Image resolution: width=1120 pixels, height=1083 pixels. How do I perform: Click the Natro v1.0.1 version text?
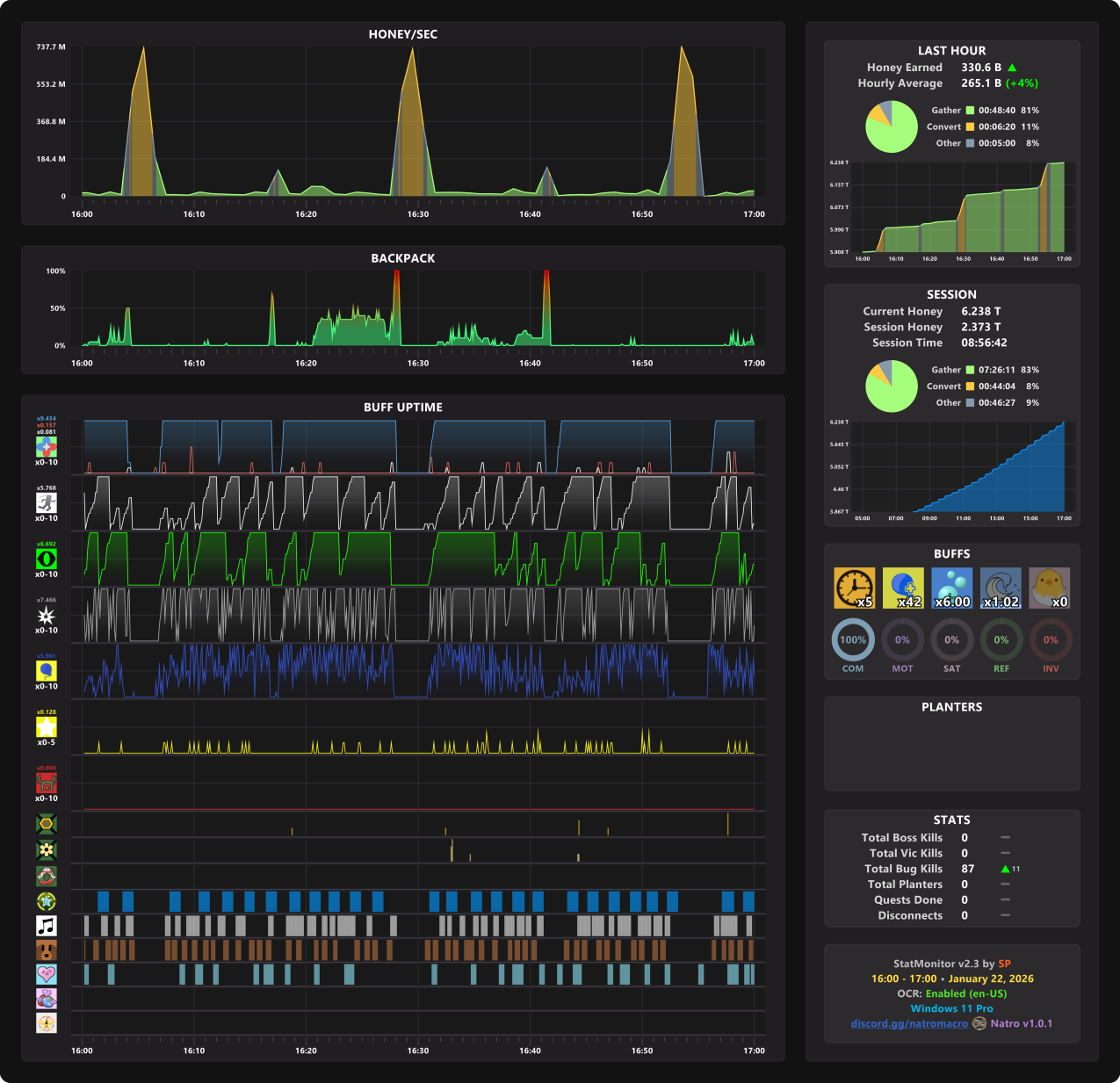click(1022, 1024)
